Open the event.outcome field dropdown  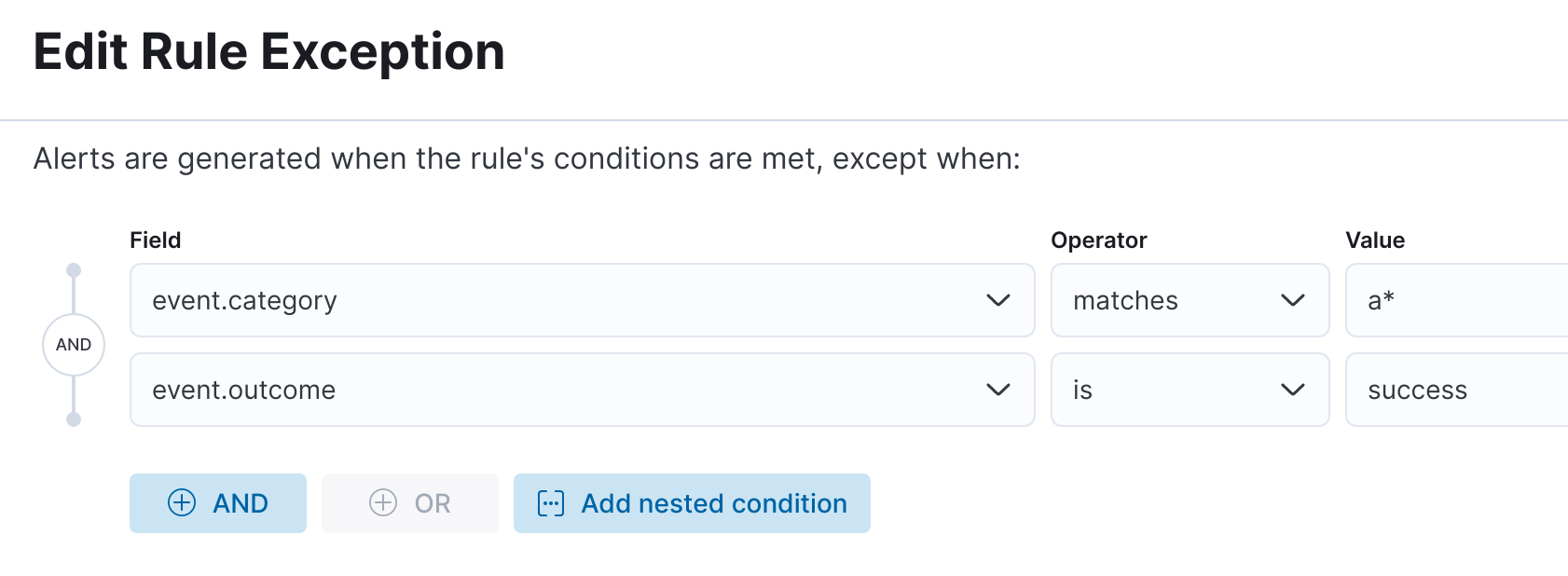[x=559, y=390]
